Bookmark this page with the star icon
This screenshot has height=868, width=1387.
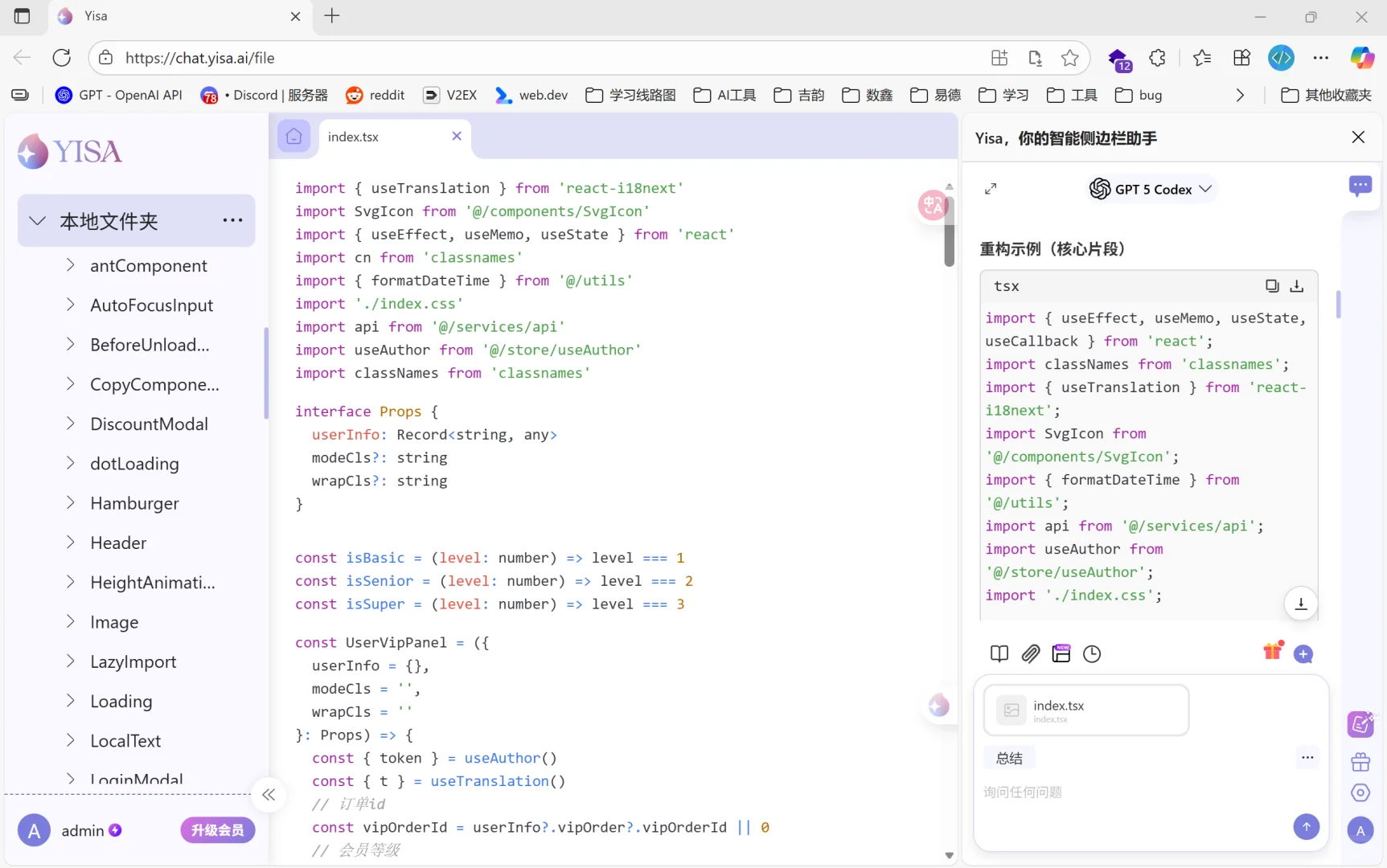1069,58
